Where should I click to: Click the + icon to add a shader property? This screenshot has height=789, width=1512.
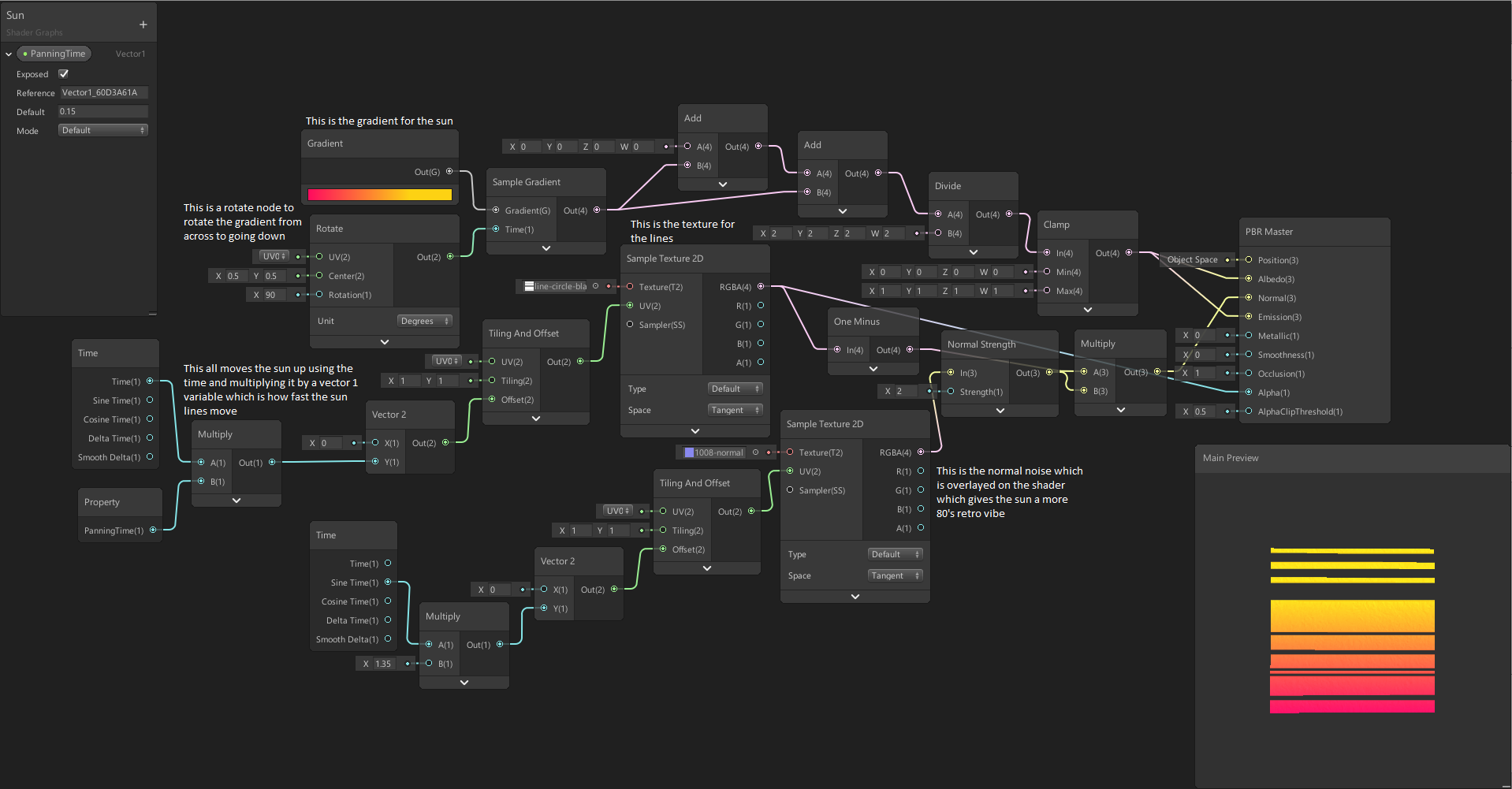(143, 24)
